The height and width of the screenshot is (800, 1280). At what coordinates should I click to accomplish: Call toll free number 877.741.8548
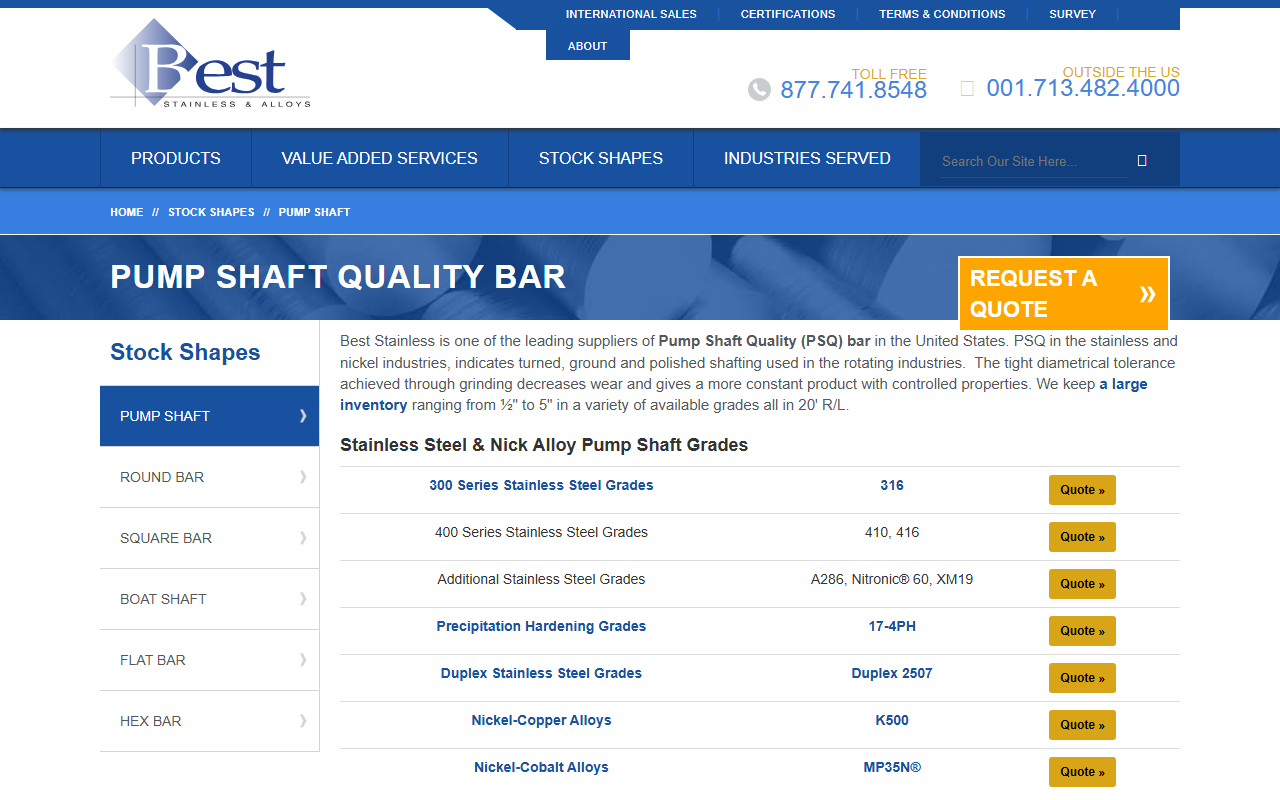coord(853,90)
